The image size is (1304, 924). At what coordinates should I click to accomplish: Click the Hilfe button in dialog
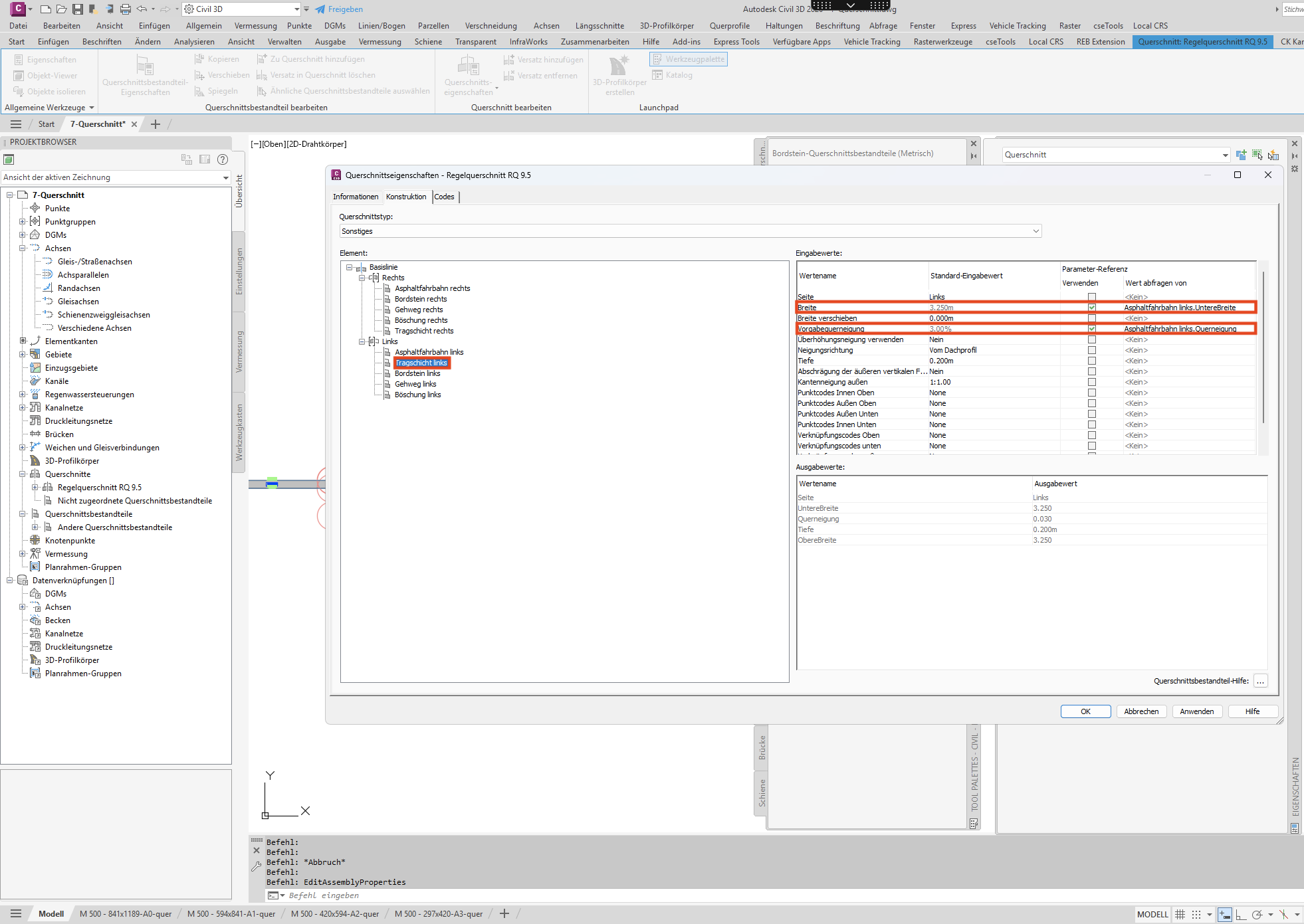point(1252,711)
